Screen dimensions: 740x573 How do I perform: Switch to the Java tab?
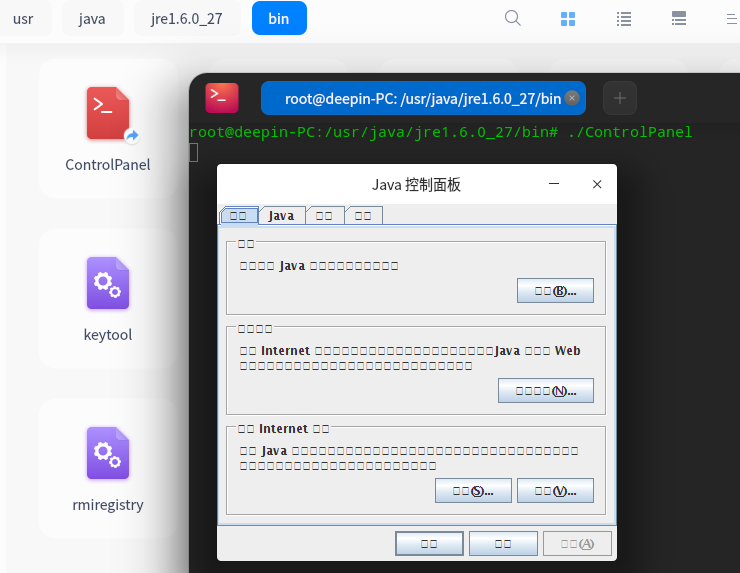282,216
